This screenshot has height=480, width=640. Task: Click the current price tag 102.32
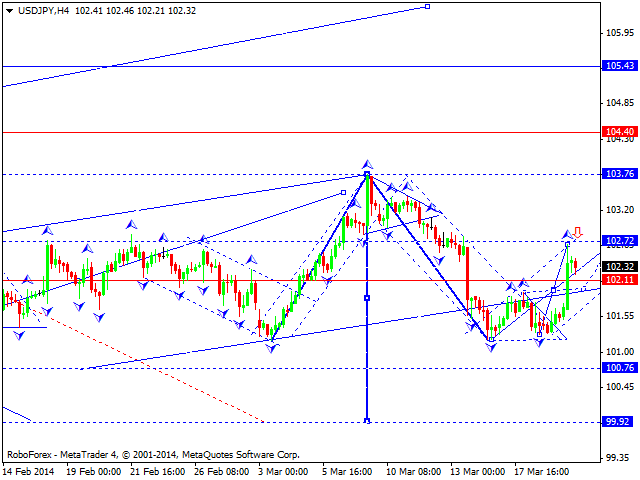tap(620, 267)
